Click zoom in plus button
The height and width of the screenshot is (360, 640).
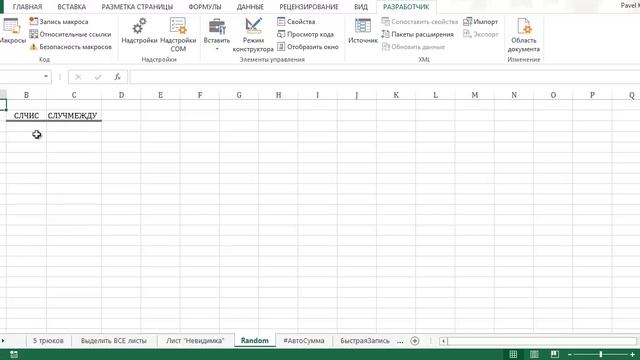pyautogui.click(x=632, y=354)
